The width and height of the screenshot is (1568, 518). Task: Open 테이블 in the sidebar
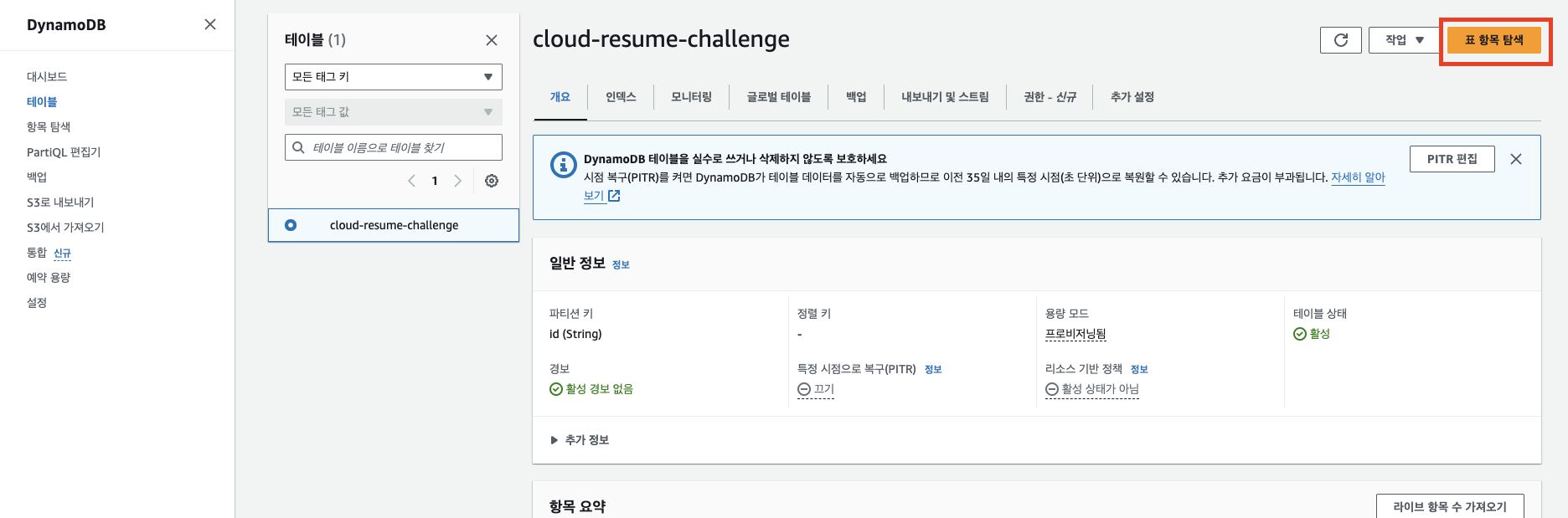coord(42,102)
